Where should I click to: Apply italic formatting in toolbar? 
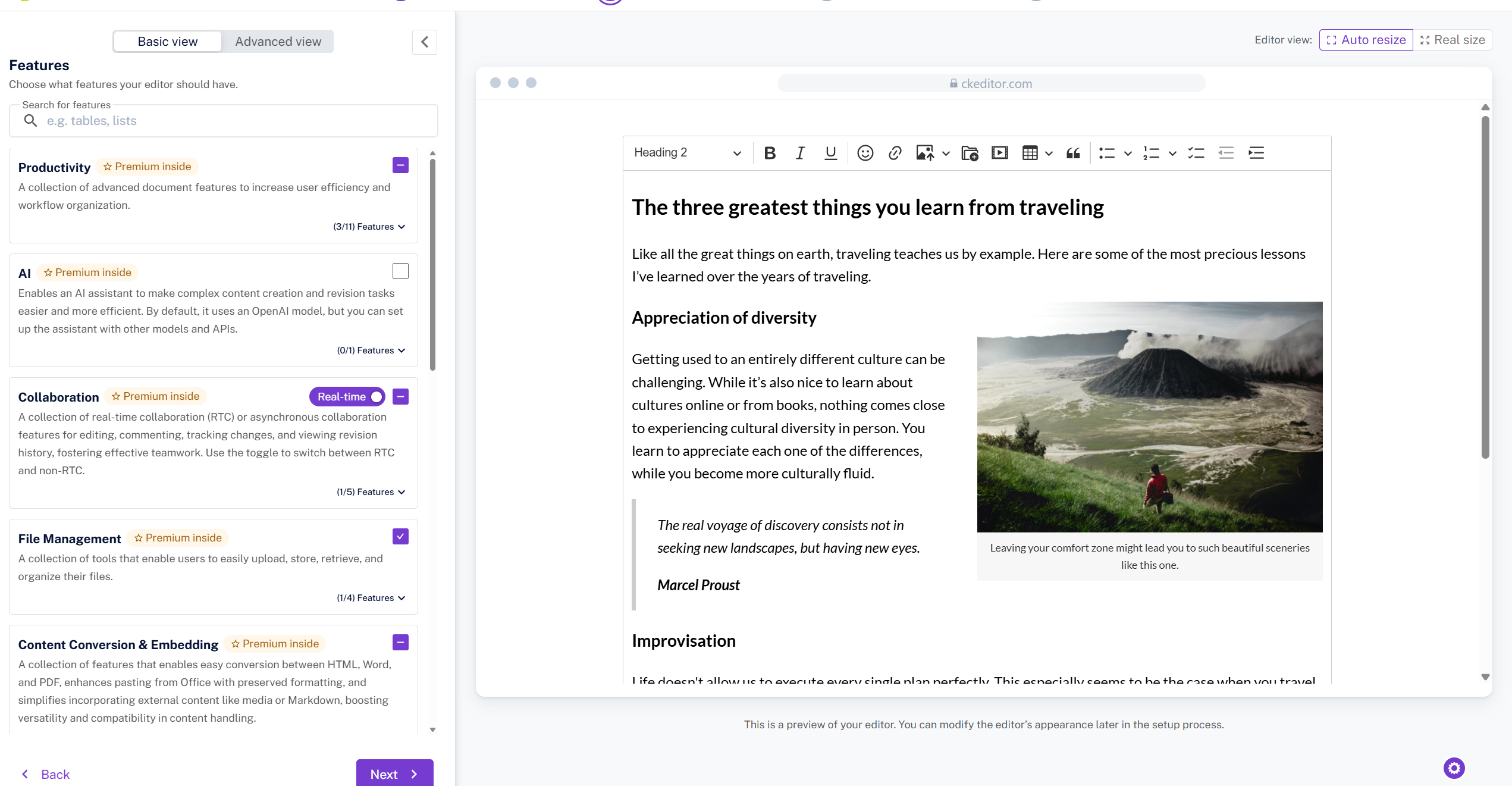point(800,153)
